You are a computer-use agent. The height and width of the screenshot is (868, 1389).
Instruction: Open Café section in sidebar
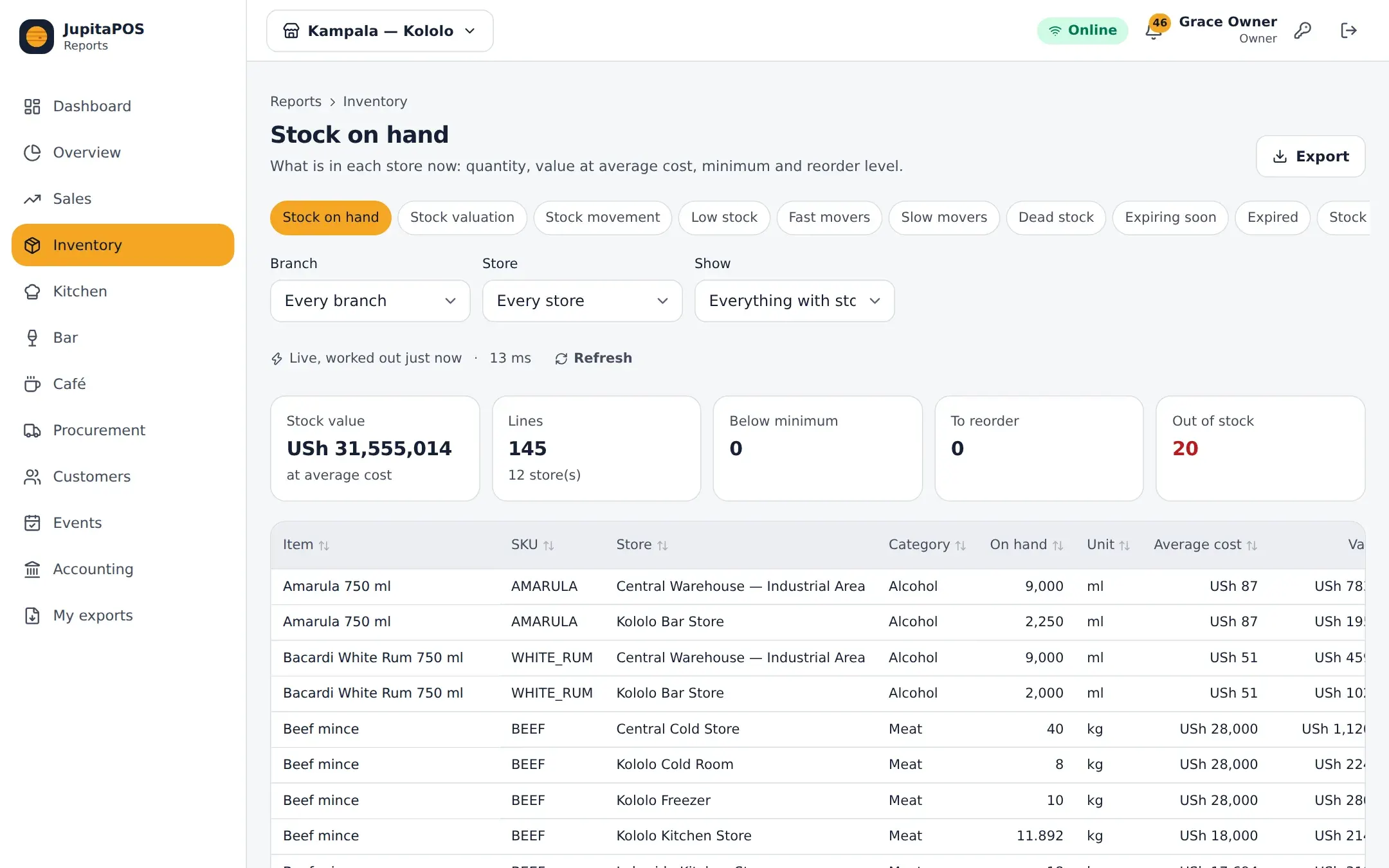point(123,384)
